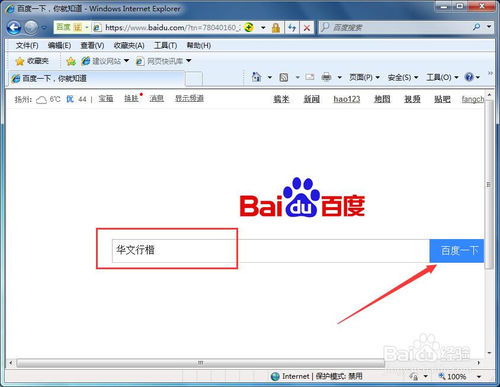Viewport: 500px width, 387px height.
Task: Click the 新闻 news link
Action: [x=312, y=99]
